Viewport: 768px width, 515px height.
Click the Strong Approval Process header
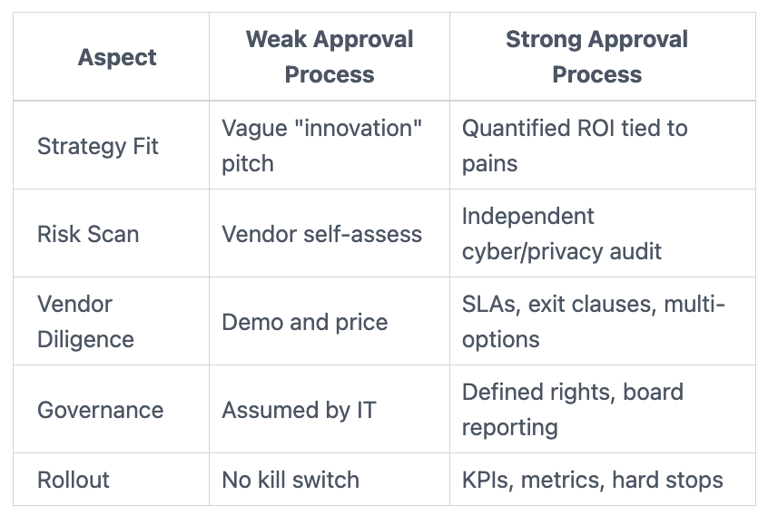[x=597, y=57]
